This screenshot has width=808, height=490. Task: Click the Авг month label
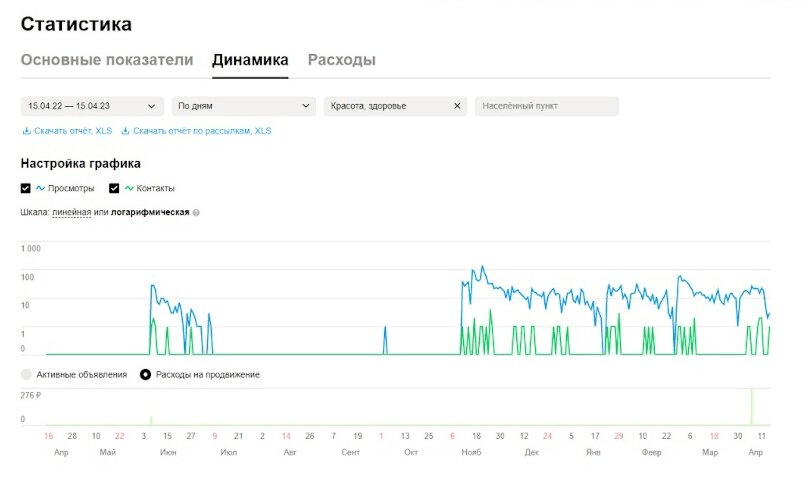coord(290,452)
